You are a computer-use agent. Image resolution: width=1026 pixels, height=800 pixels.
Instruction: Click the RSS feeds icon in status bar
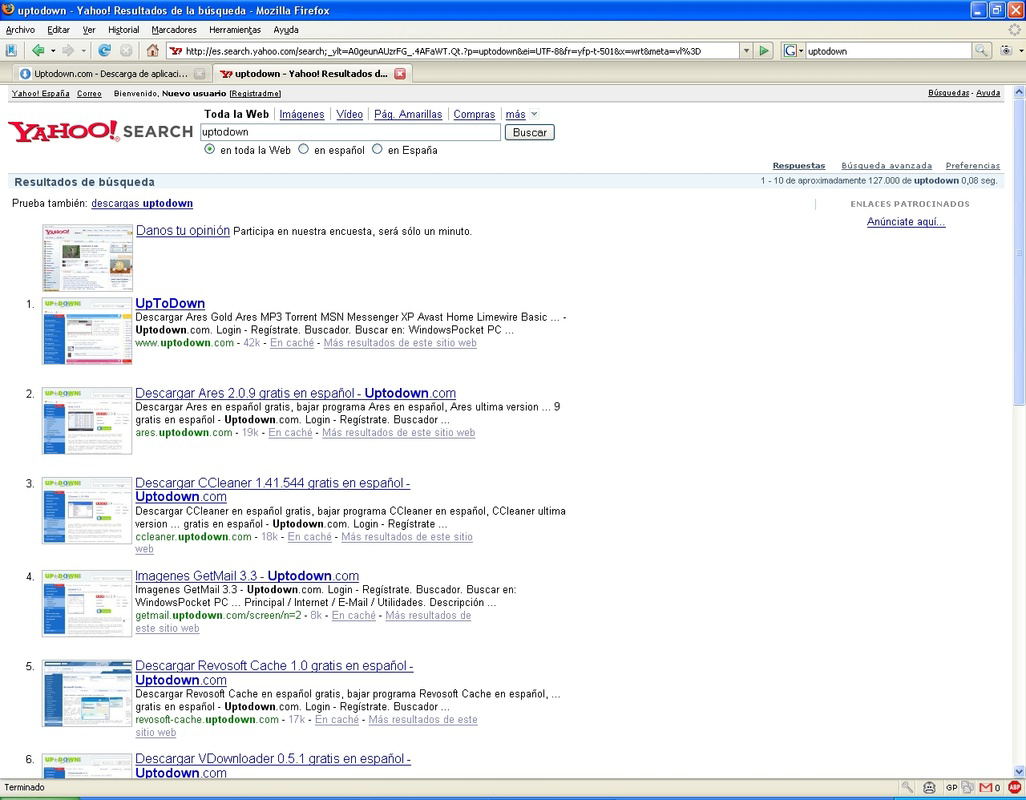click(x=968, y=788)
